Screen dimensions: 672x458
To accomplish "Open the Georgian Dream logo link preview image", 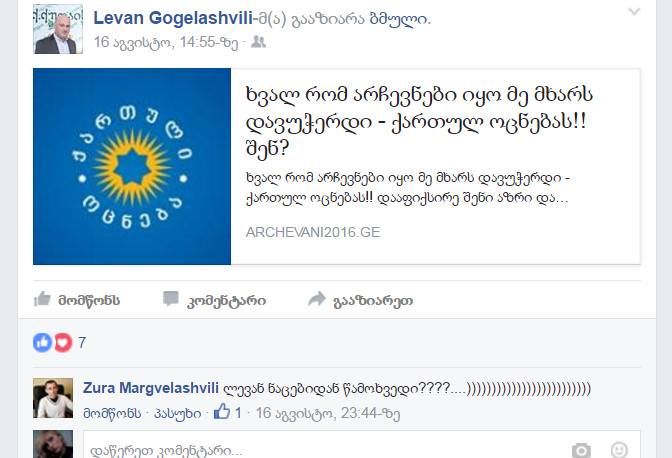I will pos(132,166).
